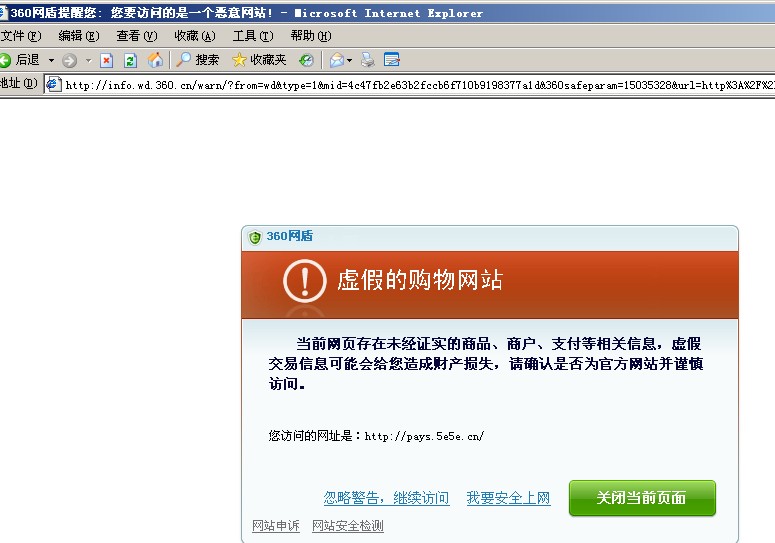
Task: Open the 文件(F) menu
Action: click(21, 36)
